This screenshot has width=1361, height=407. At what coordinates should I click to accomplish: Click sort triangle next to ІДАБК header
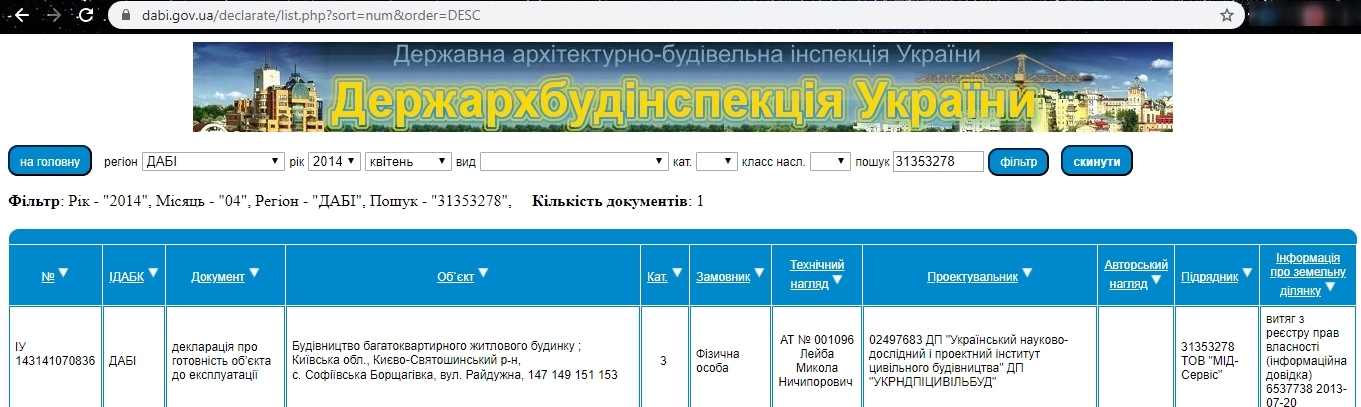pyautogui.click(x=153, y=273)
